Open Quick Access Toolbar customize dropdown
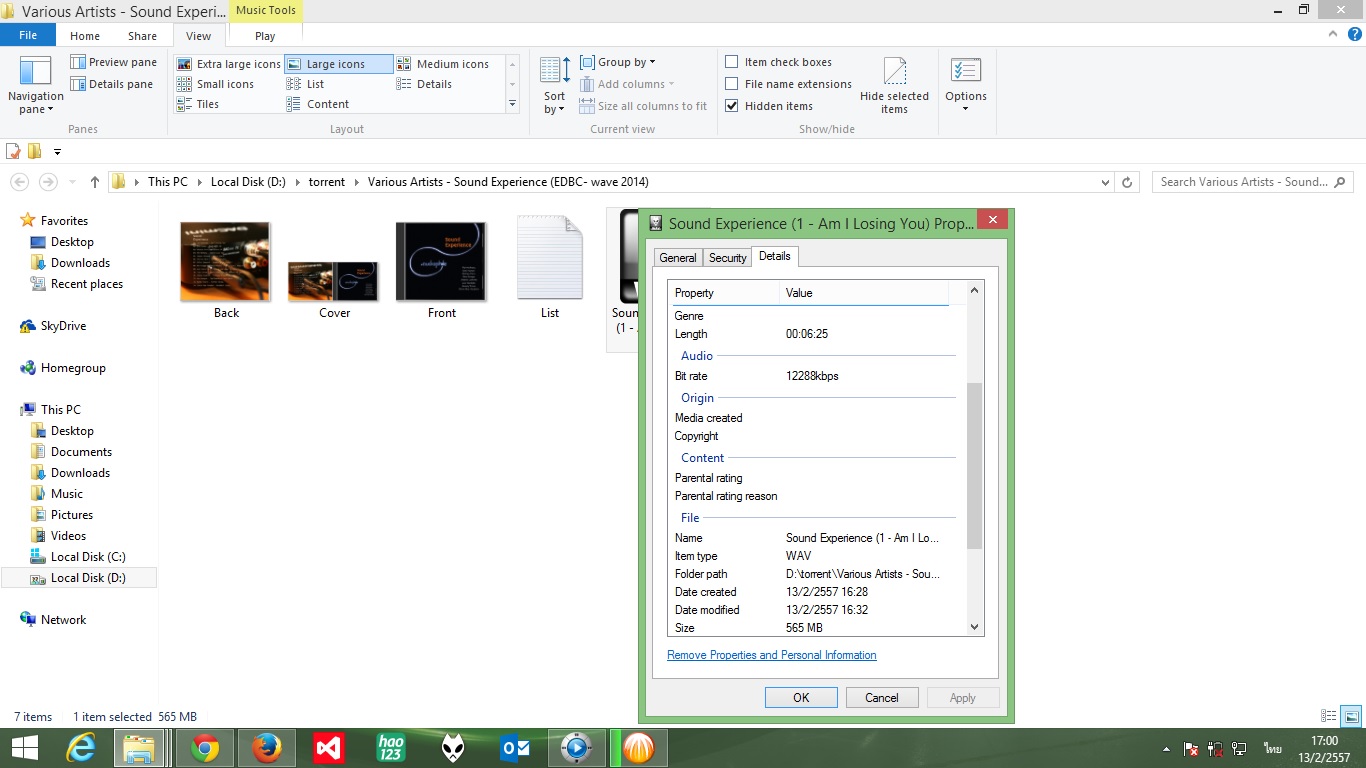1366x768 pixels. tap(57, 152)
